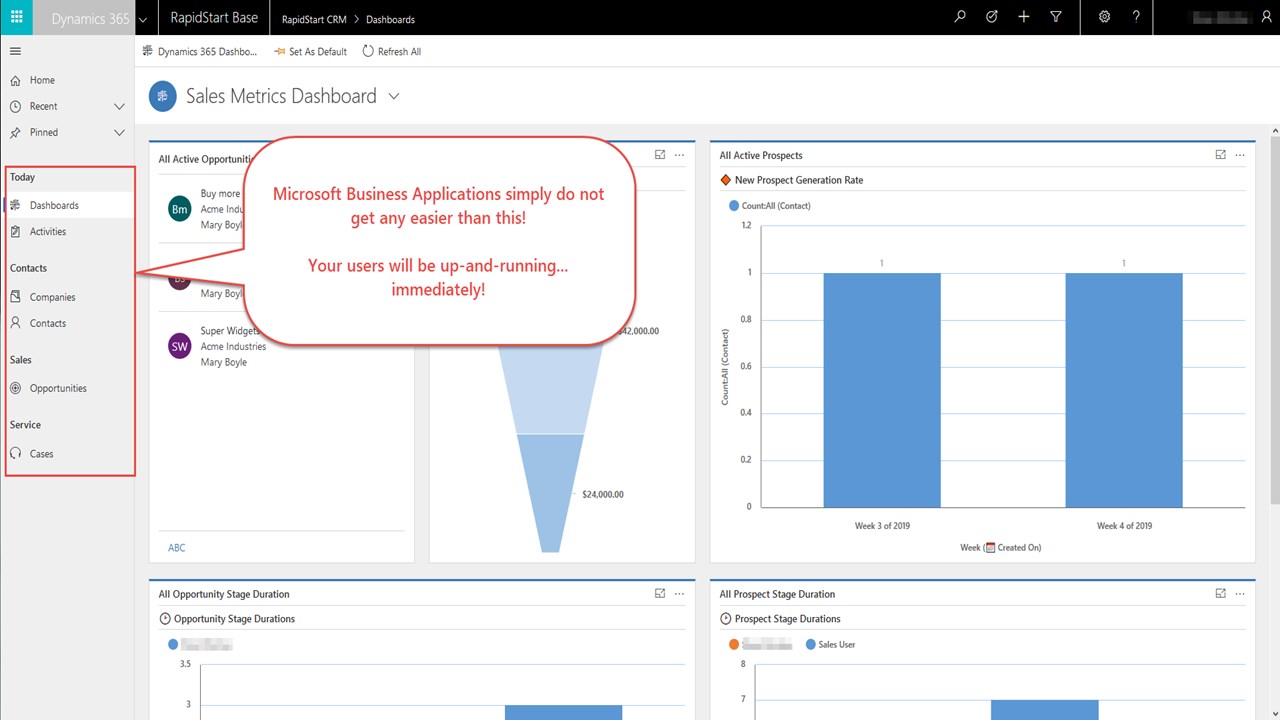Collapse the site map hamburger menu
The image size is (1280, 720).
[15, 51]
